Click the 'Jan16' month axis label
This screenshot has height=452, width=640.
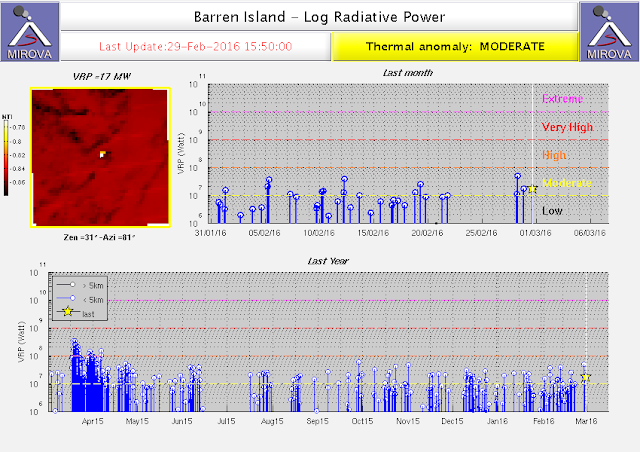(497, 421)
